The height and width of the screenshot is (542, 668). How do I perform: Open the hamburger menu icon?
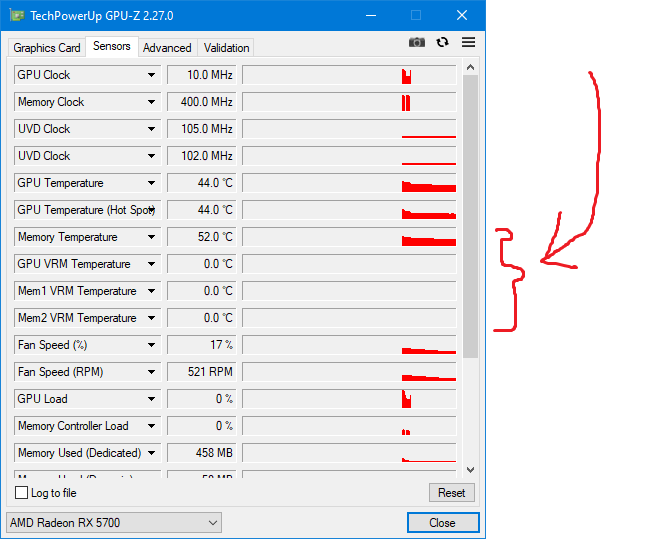[x=468, y=42]
